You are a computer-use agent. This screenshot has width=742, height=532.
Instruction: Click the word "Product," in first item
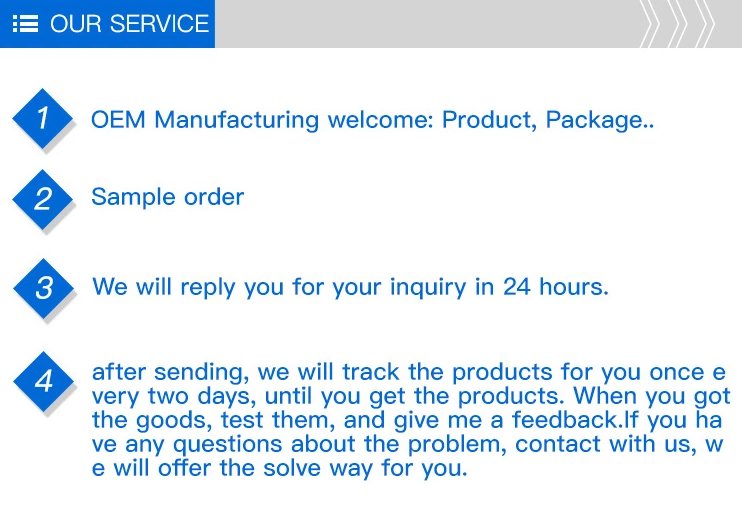coord(490,121)
